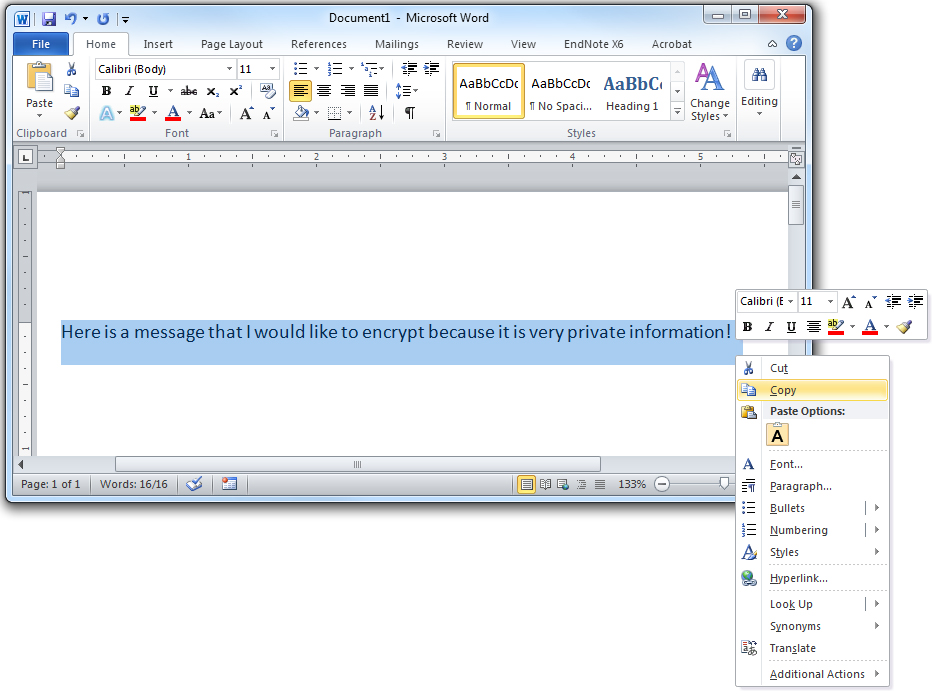Screen dimensions: 932x694
Task: Open the Page Layout tab
Action: point(232,44)
